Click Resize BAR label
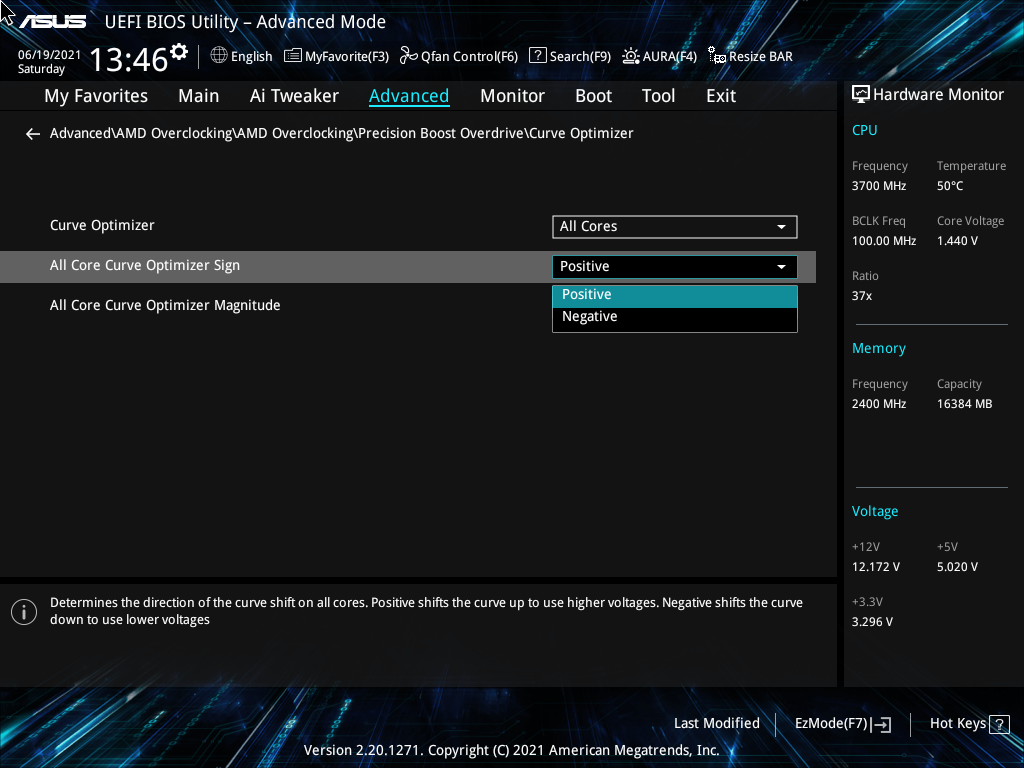The width and height of the screenshot is (1024, 768). [761, 56]
